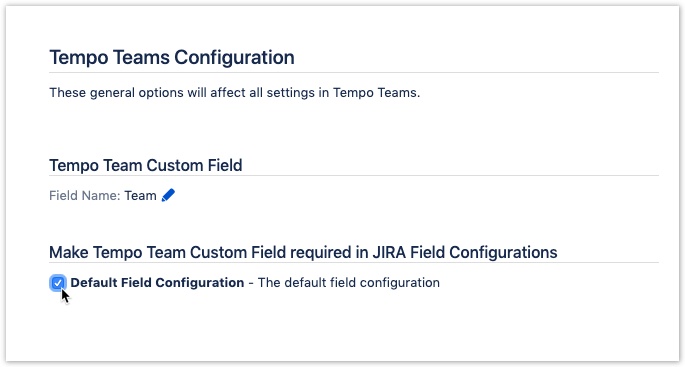Click the Make Tempo Team Custom Field required heading
The height and width of the screenshot is (367, 685).
pyautogui.click(x=303, y=252)
